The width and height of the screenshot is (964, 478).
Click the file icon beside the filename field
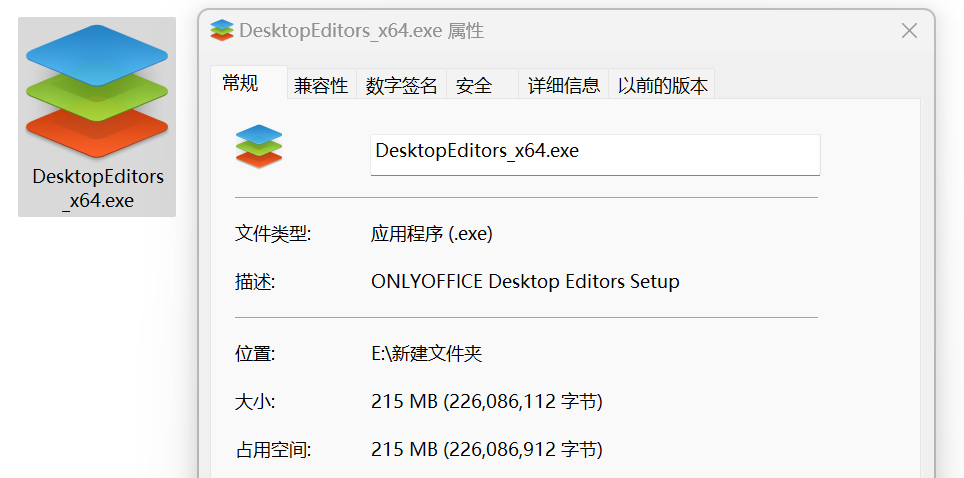point(259,146)
